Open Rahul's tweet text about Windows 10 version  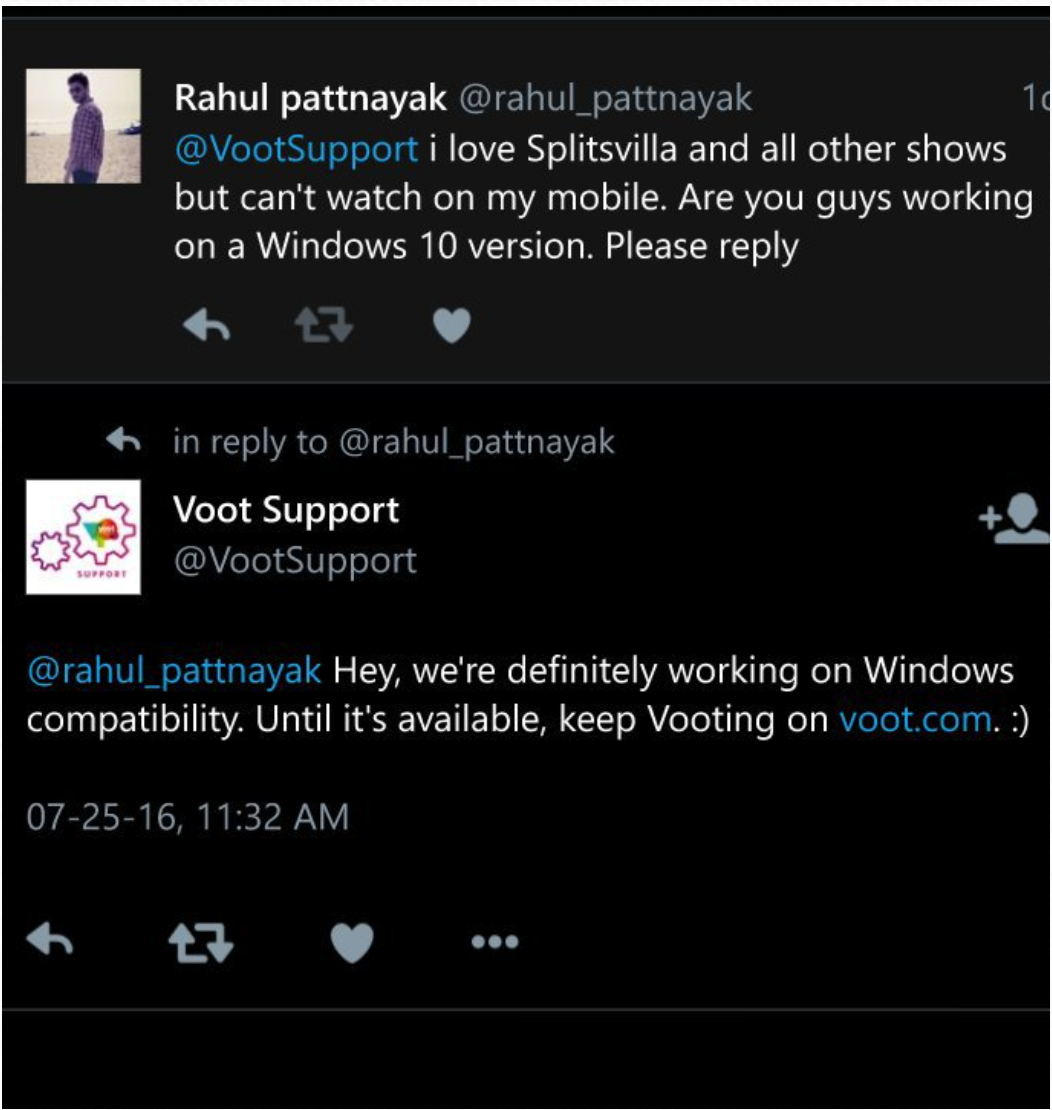point(604,198)
